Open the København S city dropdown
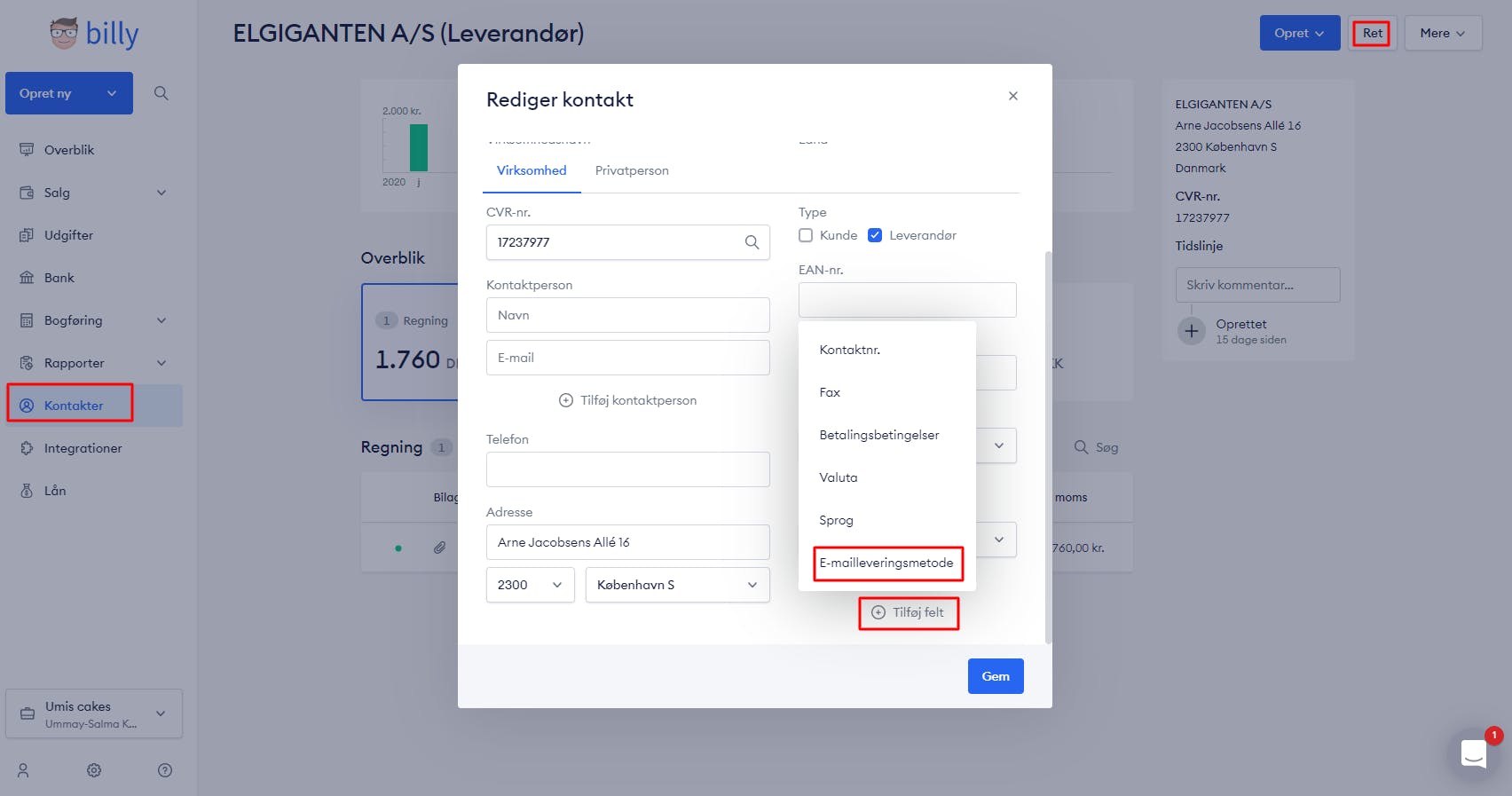This screenshot has width=1512, height=796. point(678,585)
